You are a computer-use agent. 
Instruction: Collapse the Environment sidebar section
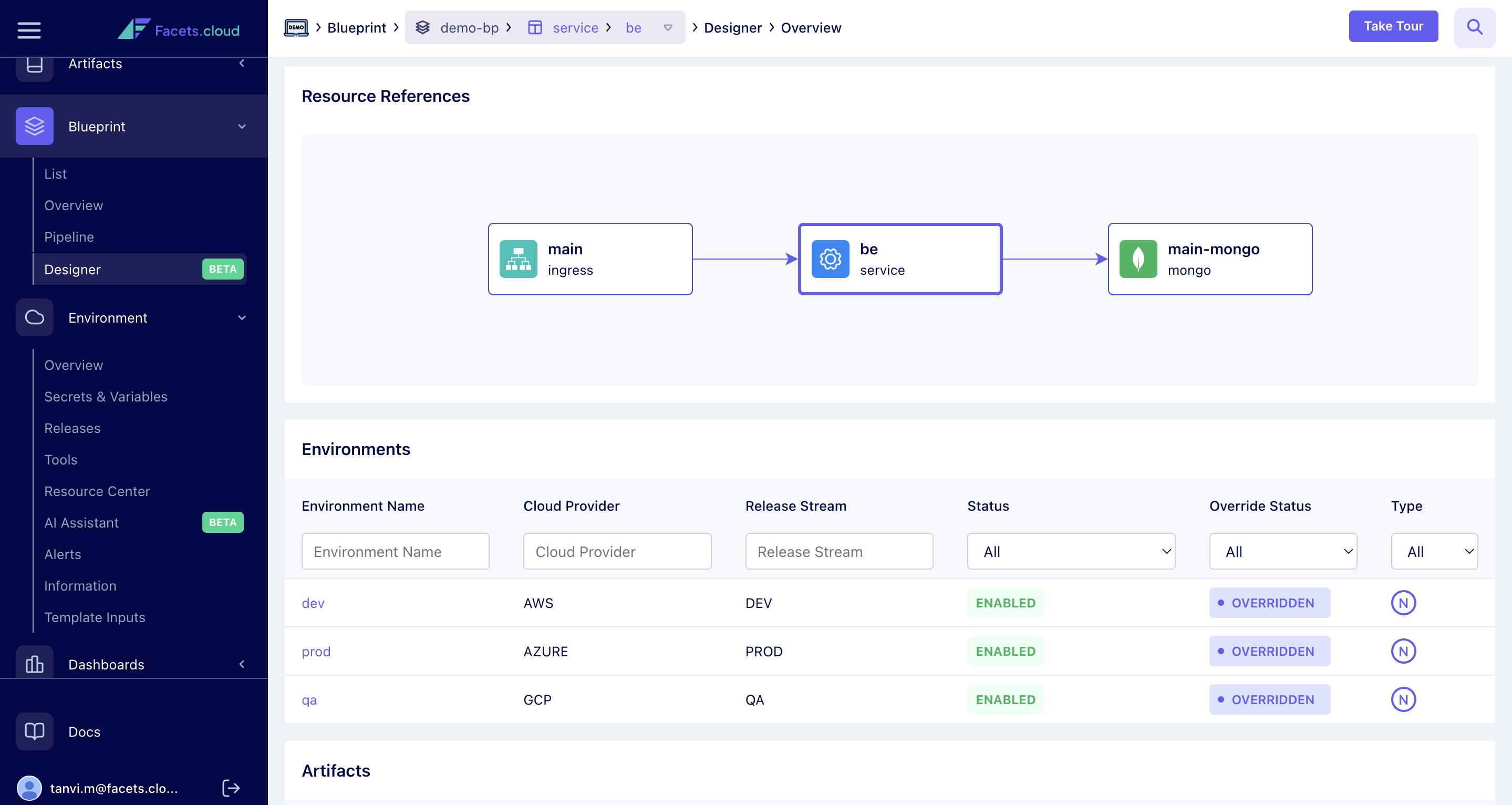click(242, 317)
